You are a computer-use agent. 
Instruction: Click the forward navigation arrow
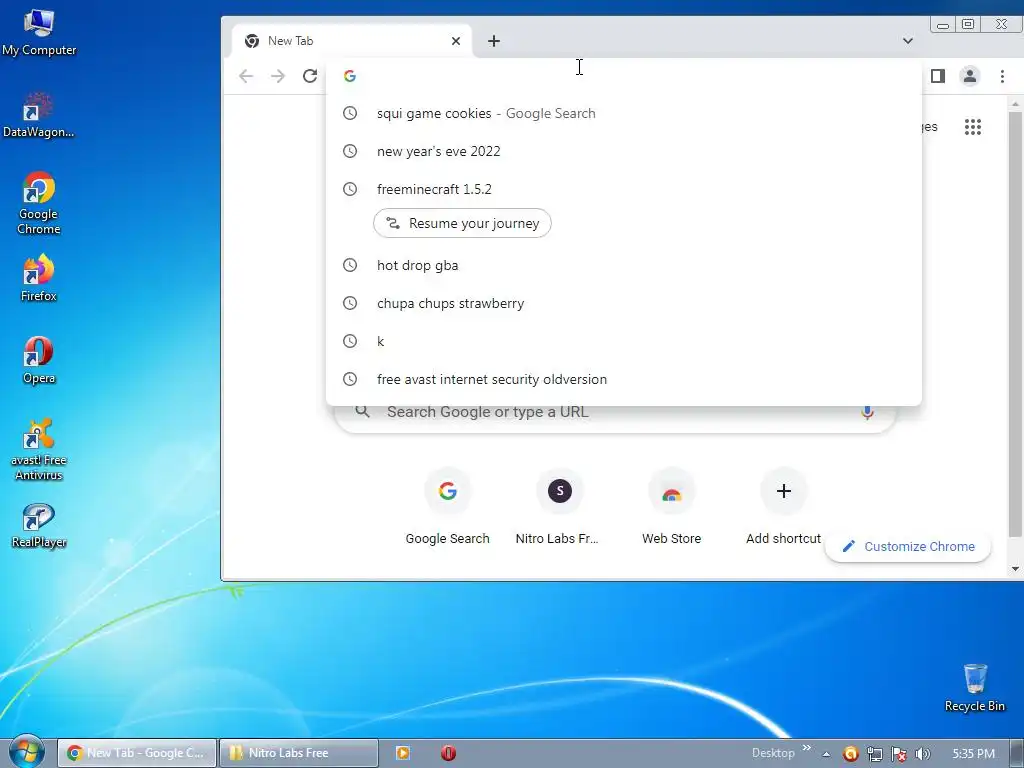coord(278,76)
